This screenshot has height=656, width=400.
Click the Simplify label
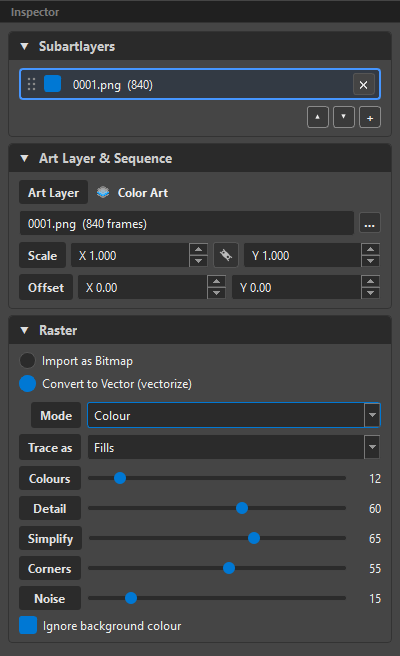click(x=50, y=538)
